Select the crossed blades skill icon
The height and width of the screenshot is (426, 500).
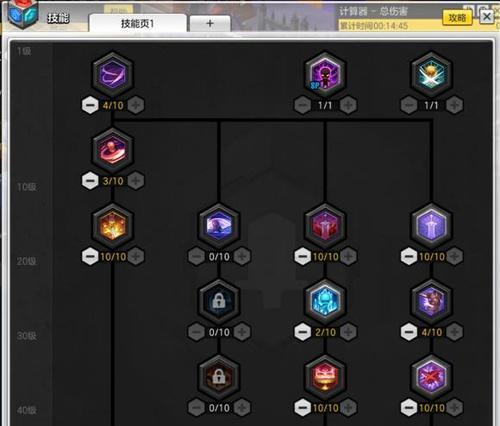click(x=431, y=74)
